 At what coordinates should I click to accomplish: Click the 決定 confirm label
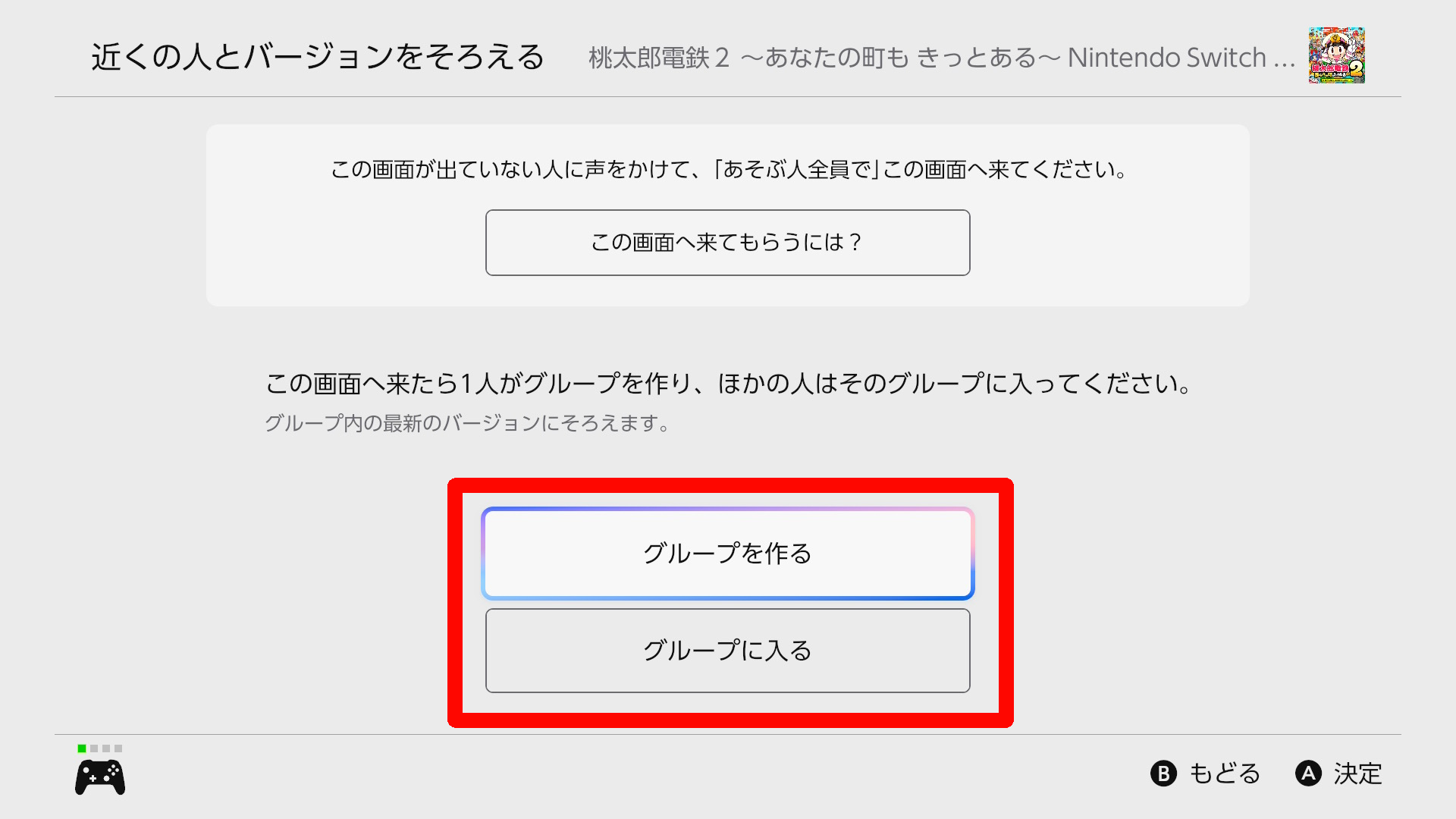click(x=1357, y=773)
